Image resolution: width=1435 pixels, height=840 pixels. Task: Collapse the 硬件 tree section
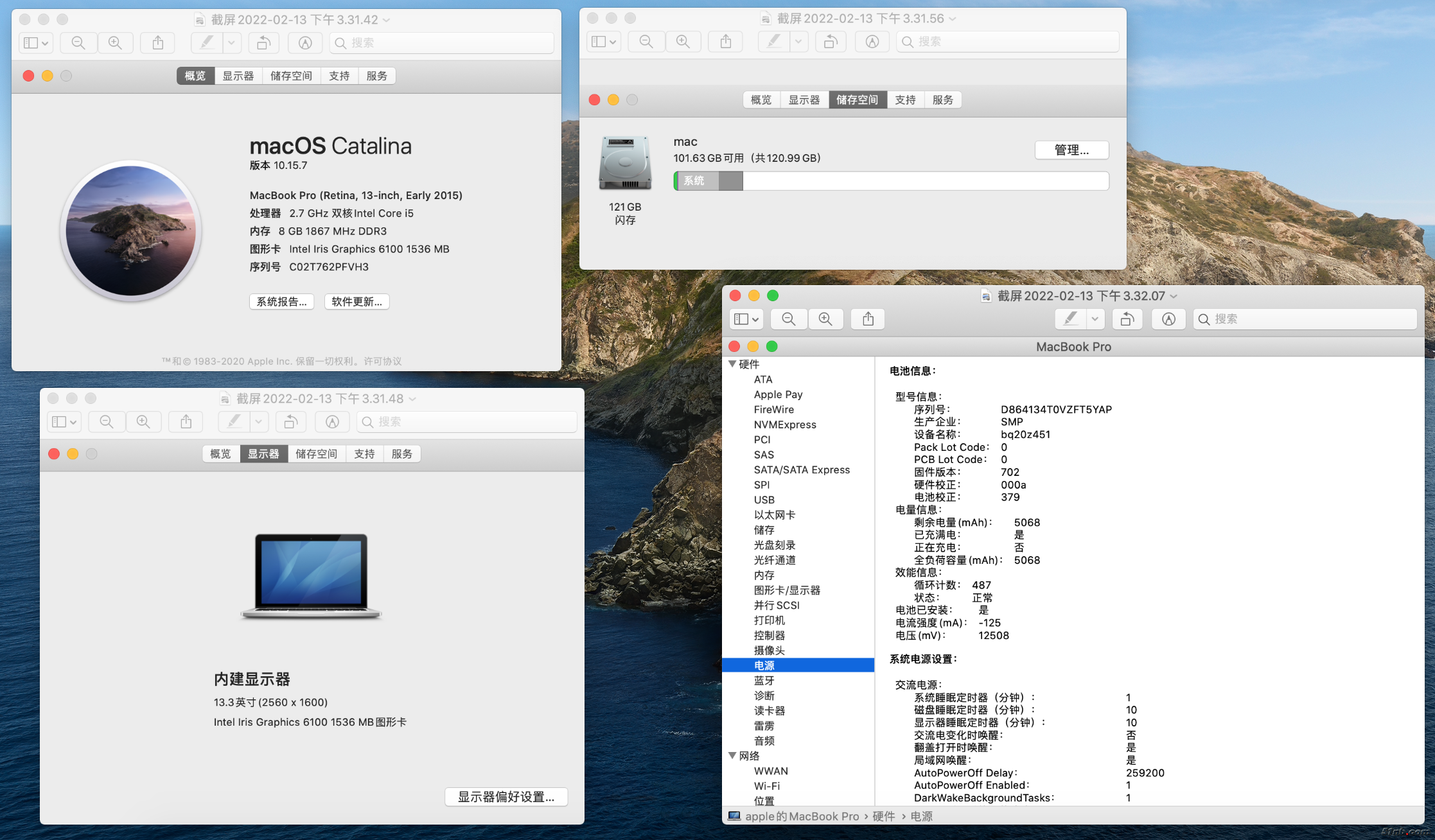click(732, 364)
